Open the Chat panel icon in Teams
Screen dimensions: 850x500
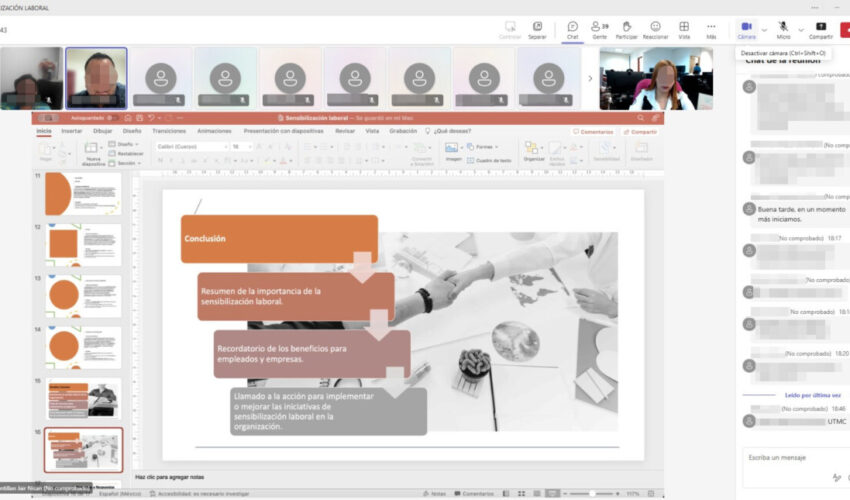[x=572, y=30]
